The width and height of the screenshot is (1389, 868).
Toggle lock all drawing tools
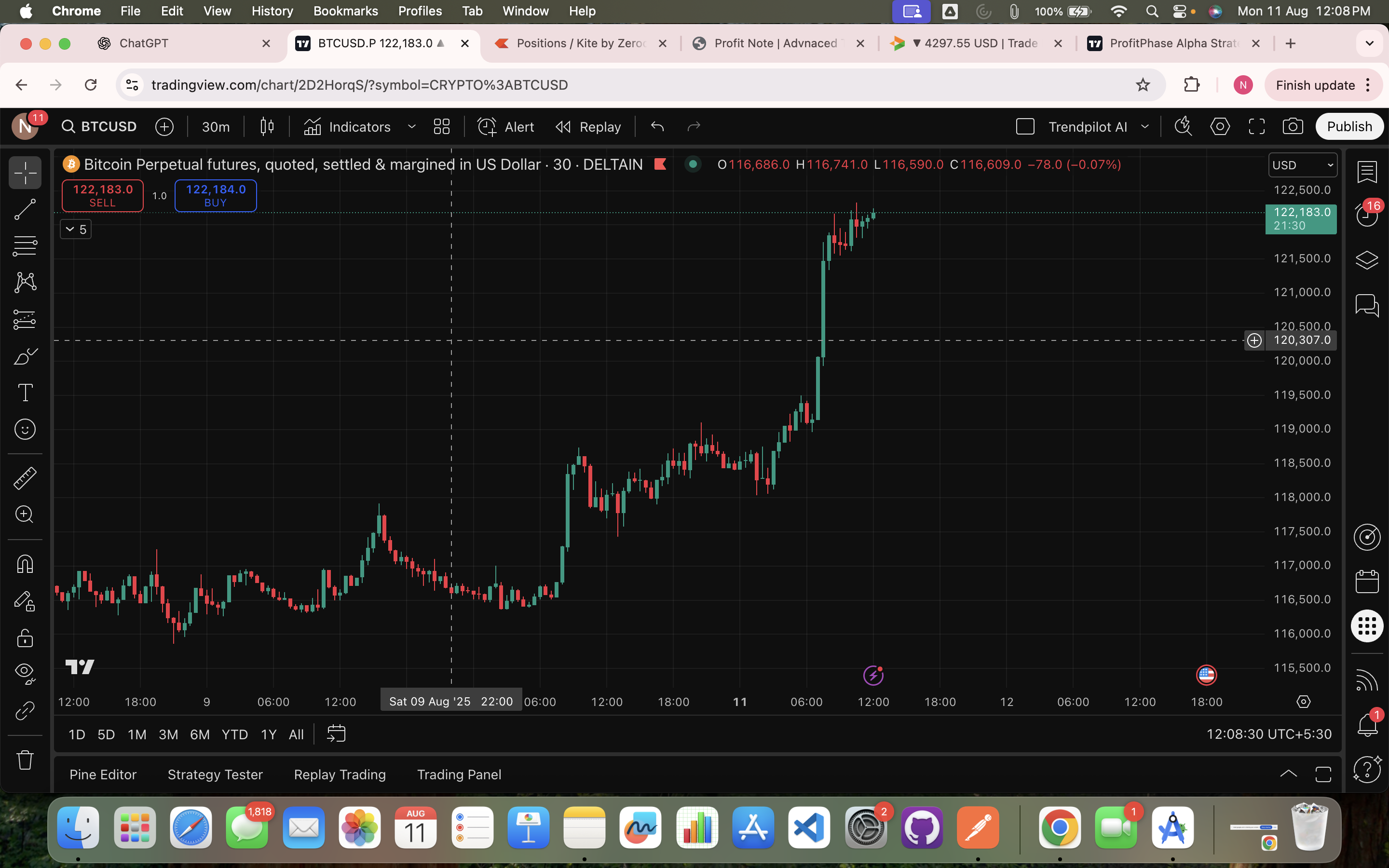pos(25,638)
